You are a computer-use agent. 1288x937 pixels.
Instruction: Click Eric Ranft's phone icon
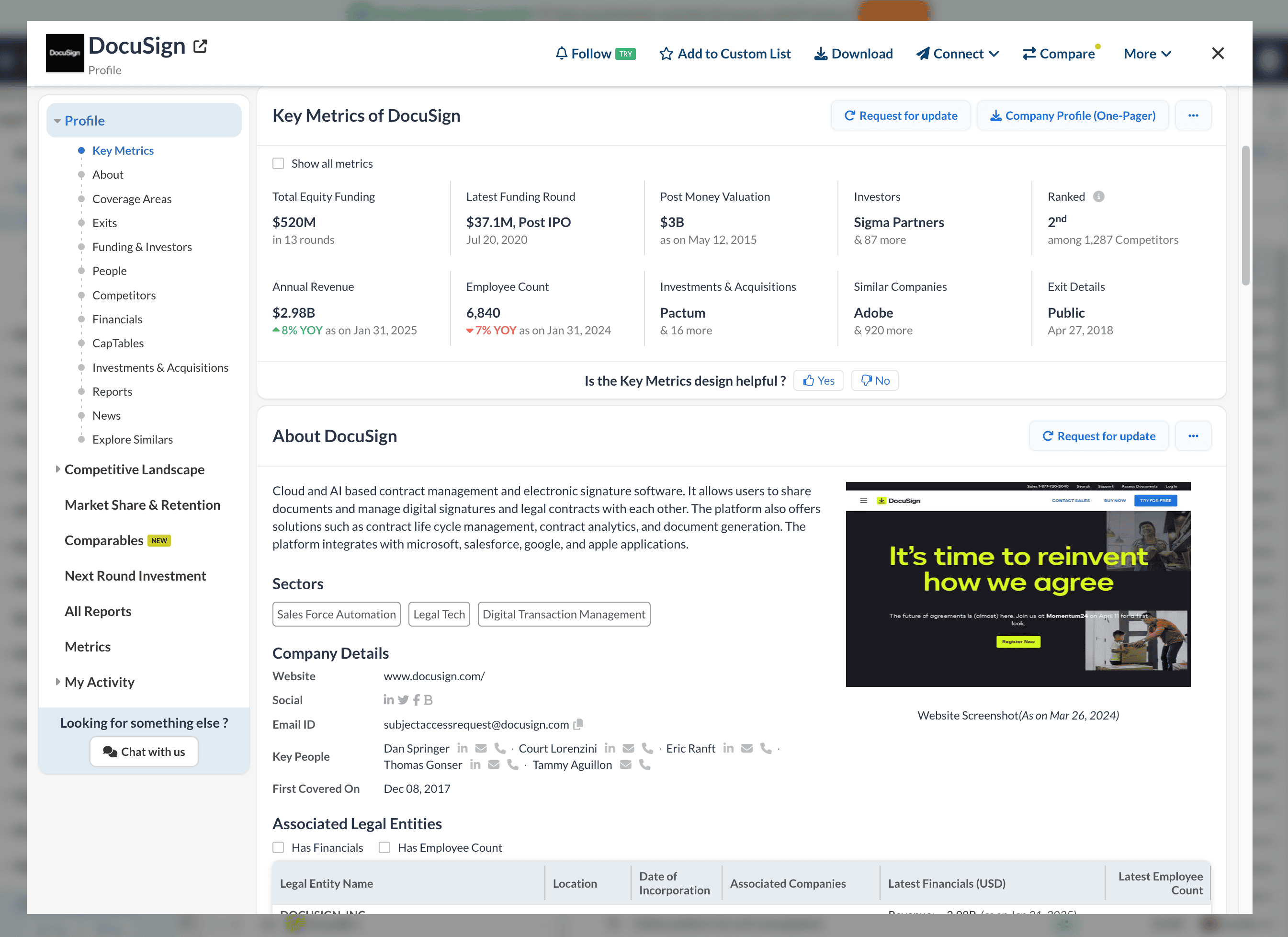click(x=766, y=748)
